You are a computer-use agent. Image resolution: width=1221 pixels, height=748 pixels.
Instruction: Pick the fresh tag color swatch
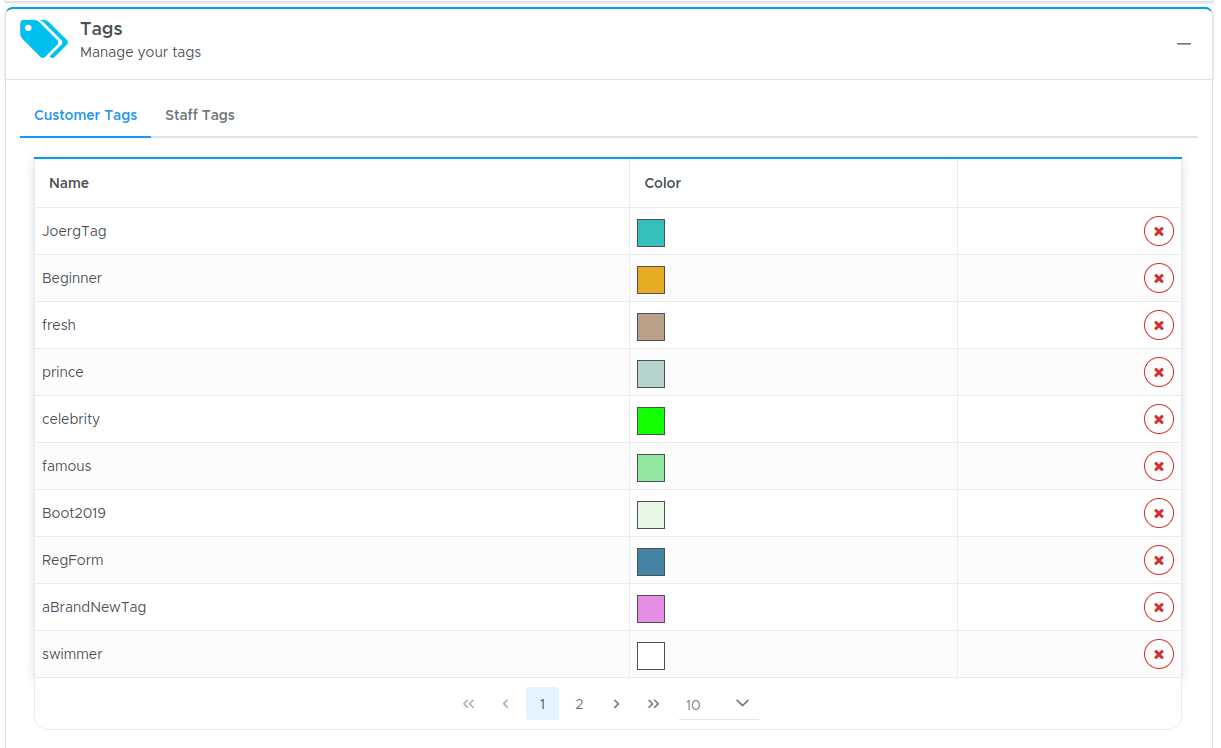point(651,327)
